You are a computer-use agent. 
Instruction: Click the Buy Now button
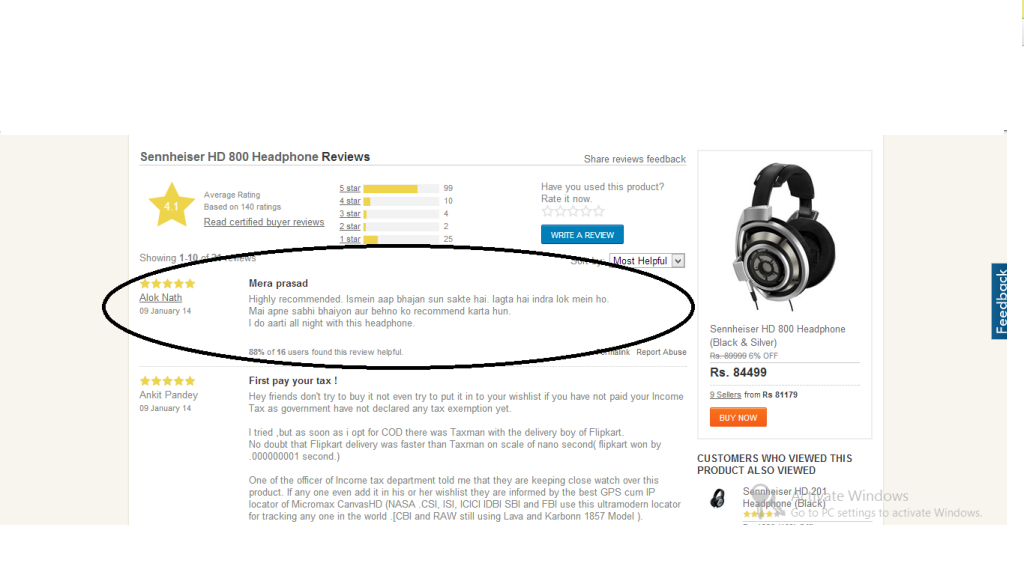[738, 417]
